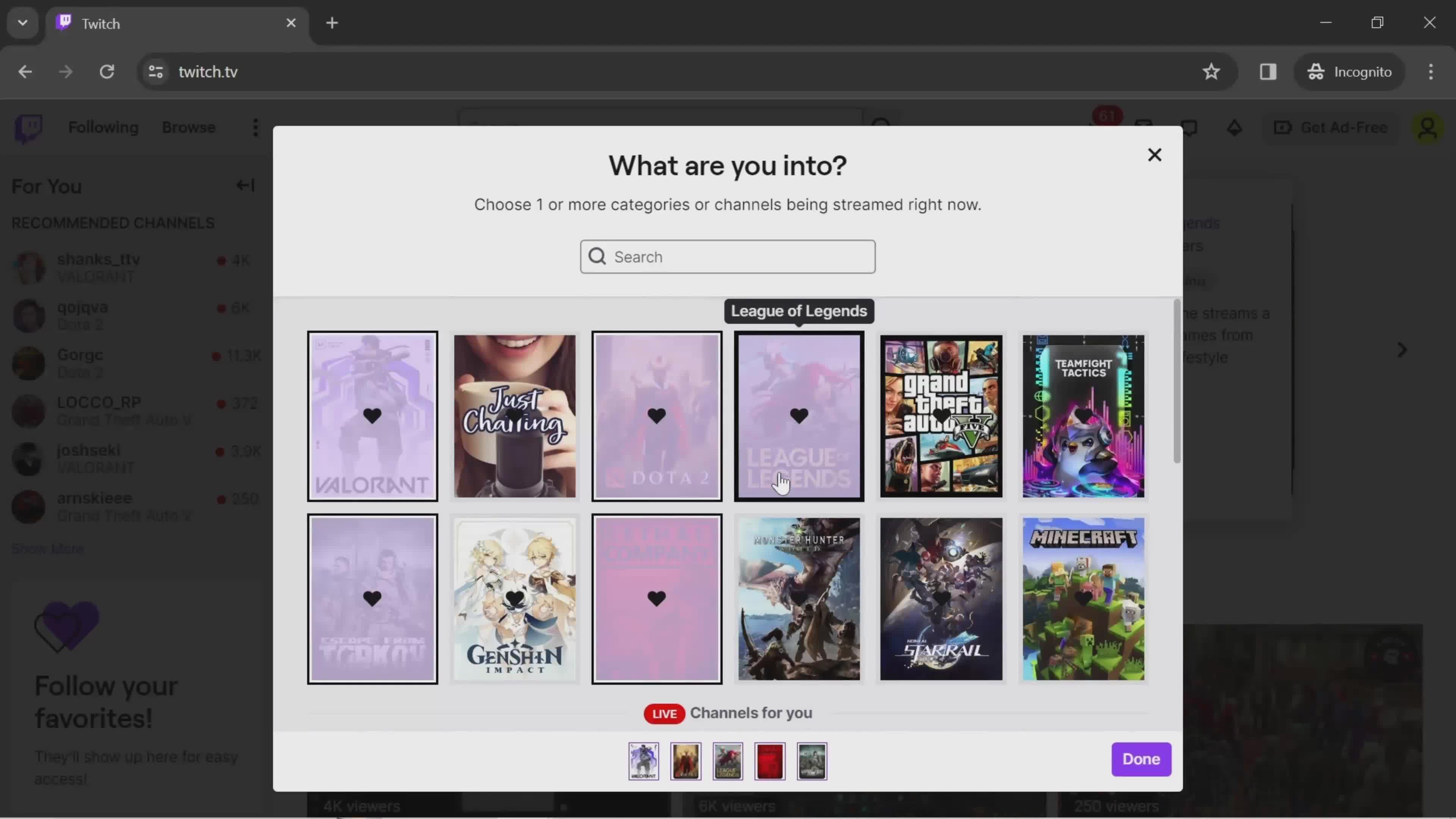Click the Done button
Screen dimensions: 1456x819
(1141, 759)
